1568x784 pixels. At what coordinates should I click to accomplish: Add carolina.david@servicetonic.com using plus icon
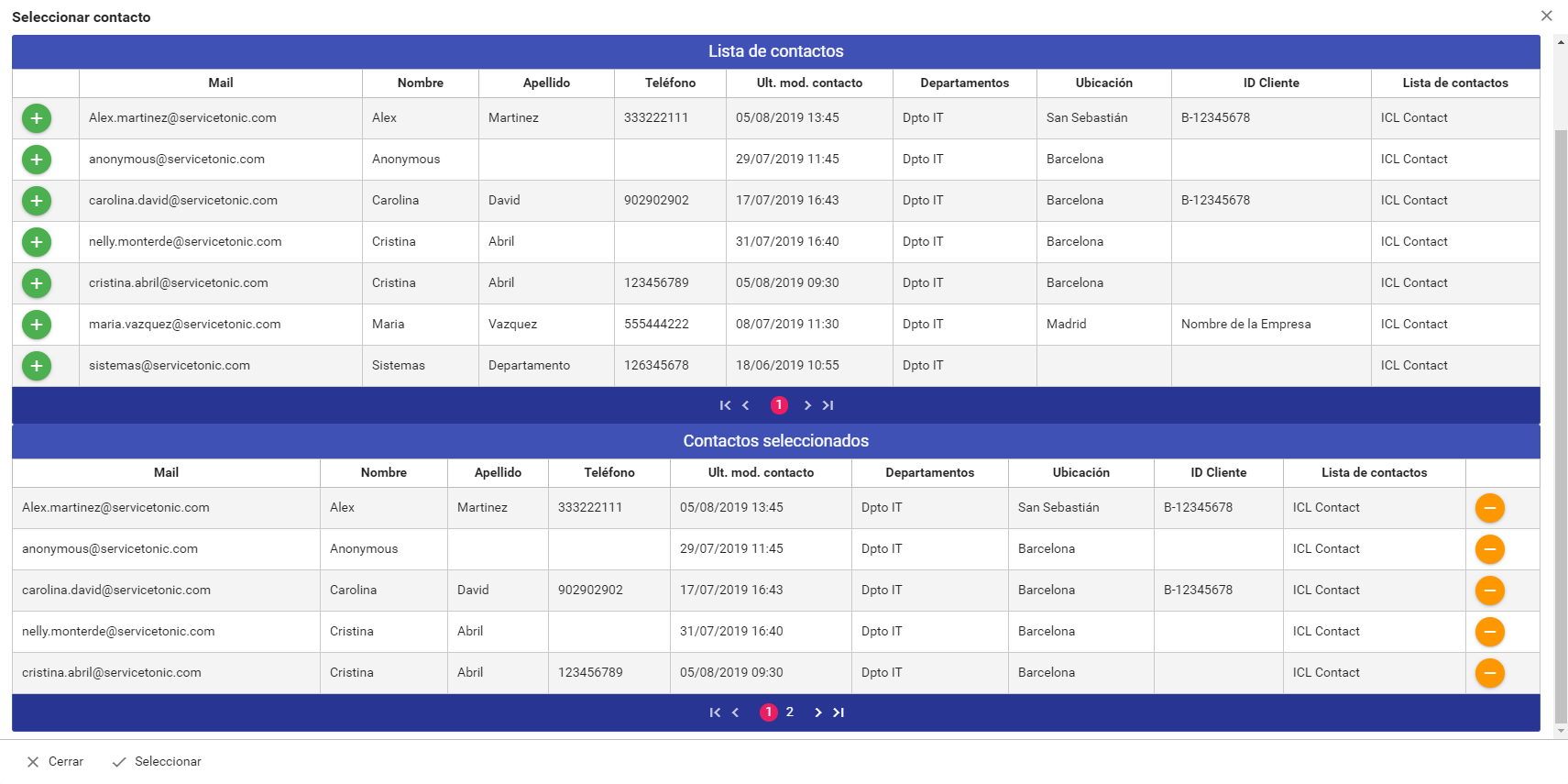point(37,201)
